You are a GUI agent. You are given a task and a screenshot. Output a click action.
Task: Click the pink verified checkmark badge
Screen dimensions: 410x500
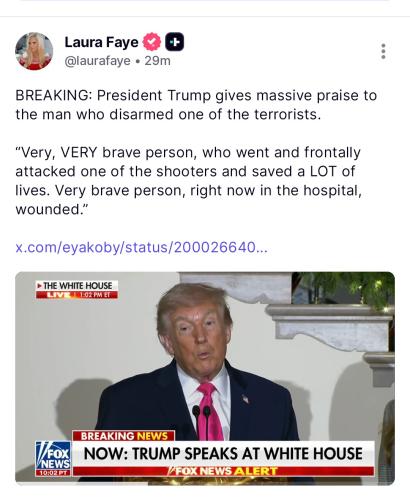(152, 42)
